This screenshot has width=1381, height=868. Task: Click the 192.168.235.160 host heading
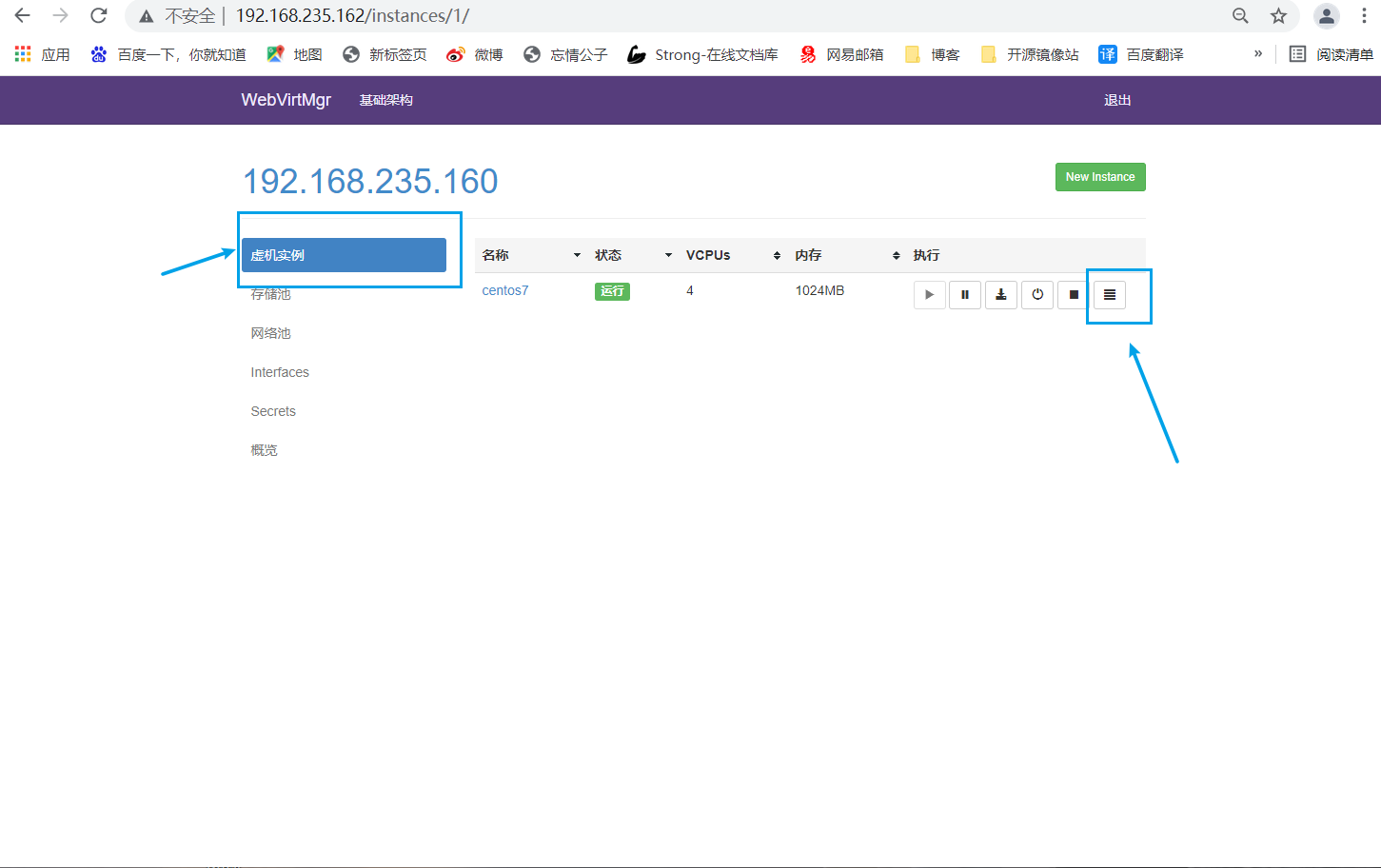370,181
